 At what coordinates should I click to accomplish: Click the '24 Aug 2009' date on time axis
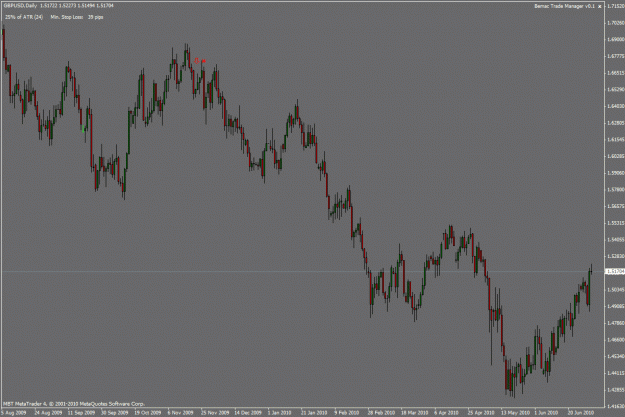coord(48,413)
